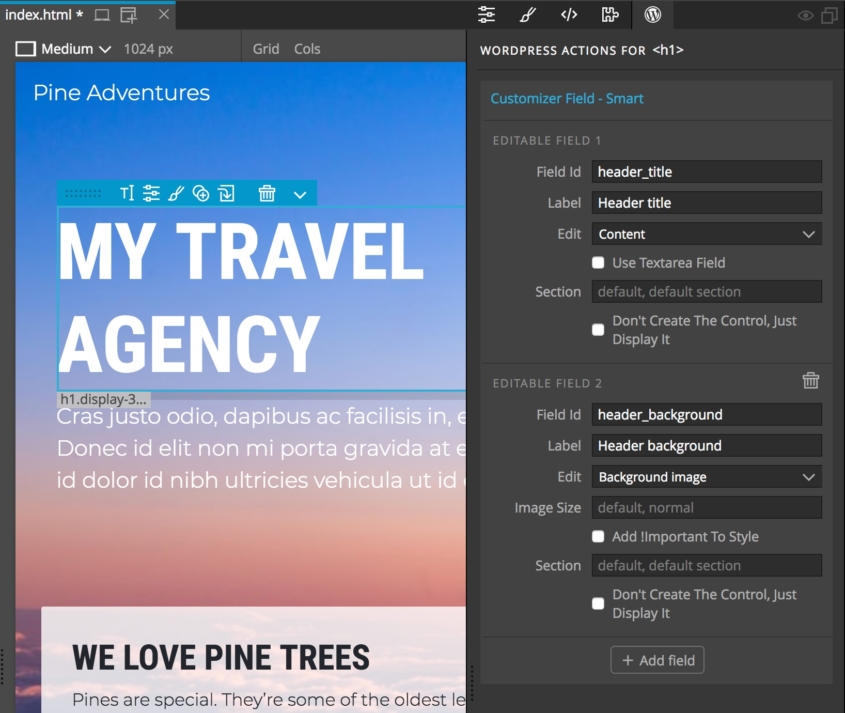This screenshot has height=713, width=845.
Task: Open the Background image edit dropdown
Action: click(x=706, y=477)
